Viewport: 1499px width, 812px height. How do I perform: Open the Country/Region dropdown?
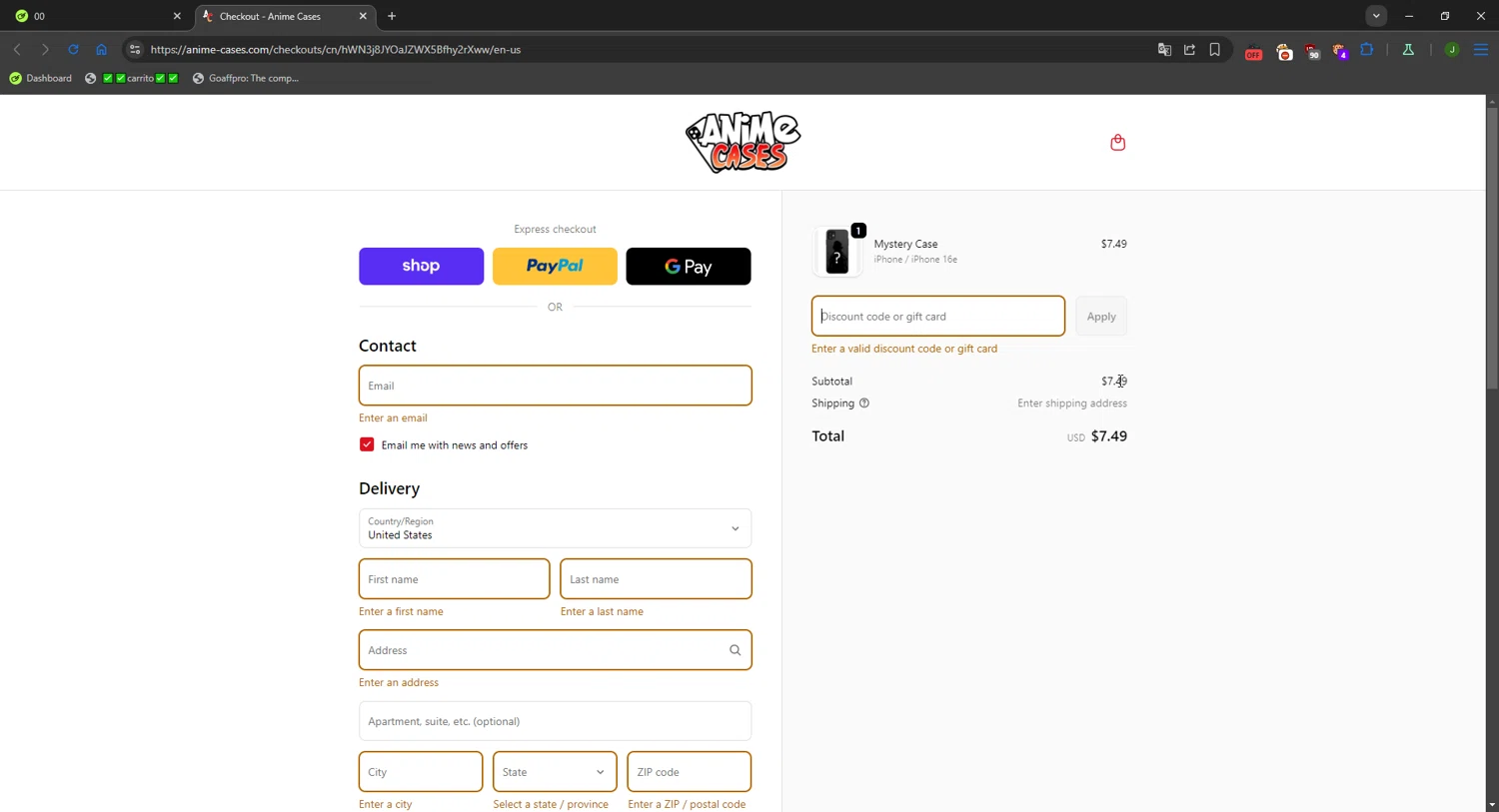coord(555,528)
